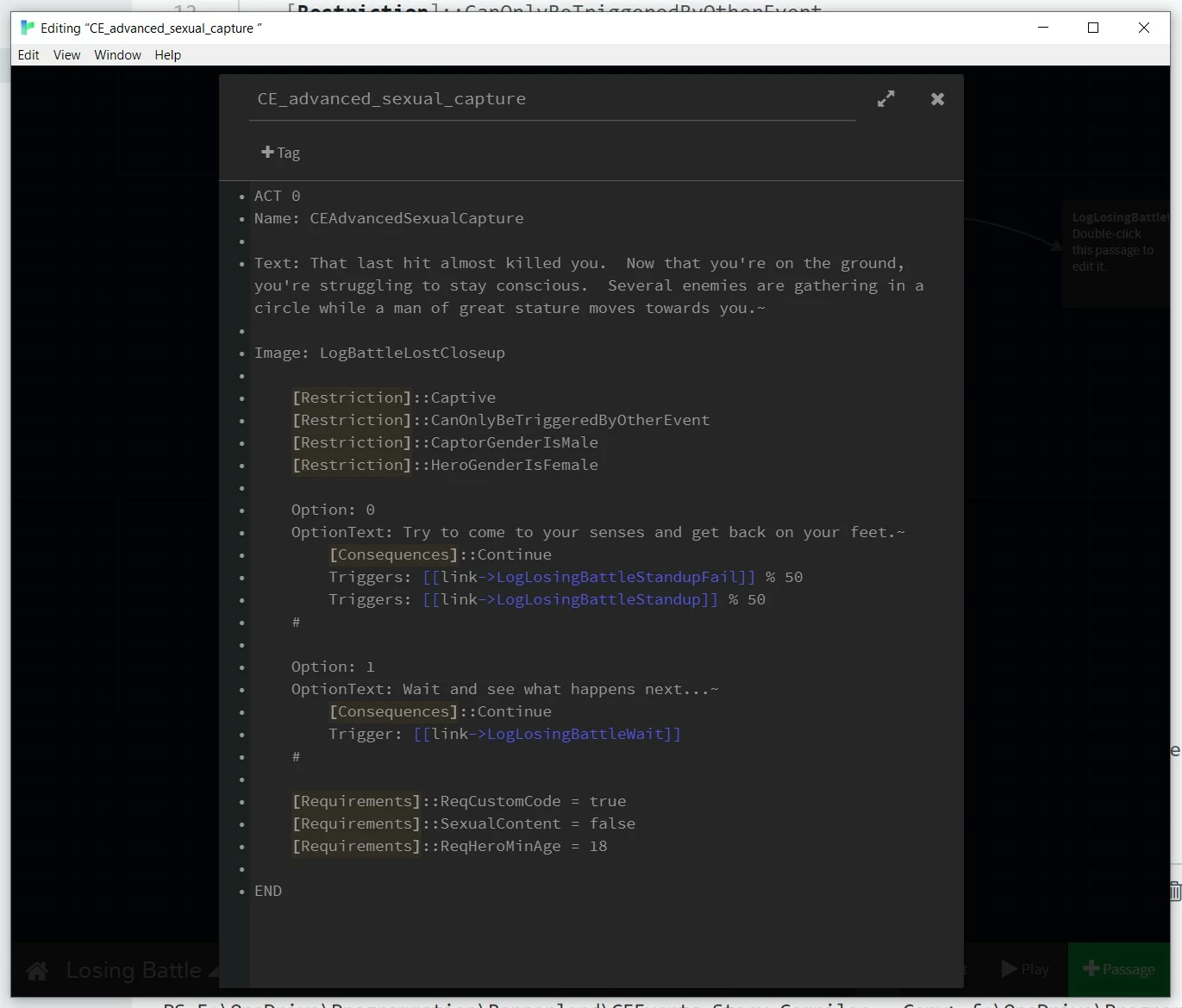Click the Play story button

(x=1025, y=969)
